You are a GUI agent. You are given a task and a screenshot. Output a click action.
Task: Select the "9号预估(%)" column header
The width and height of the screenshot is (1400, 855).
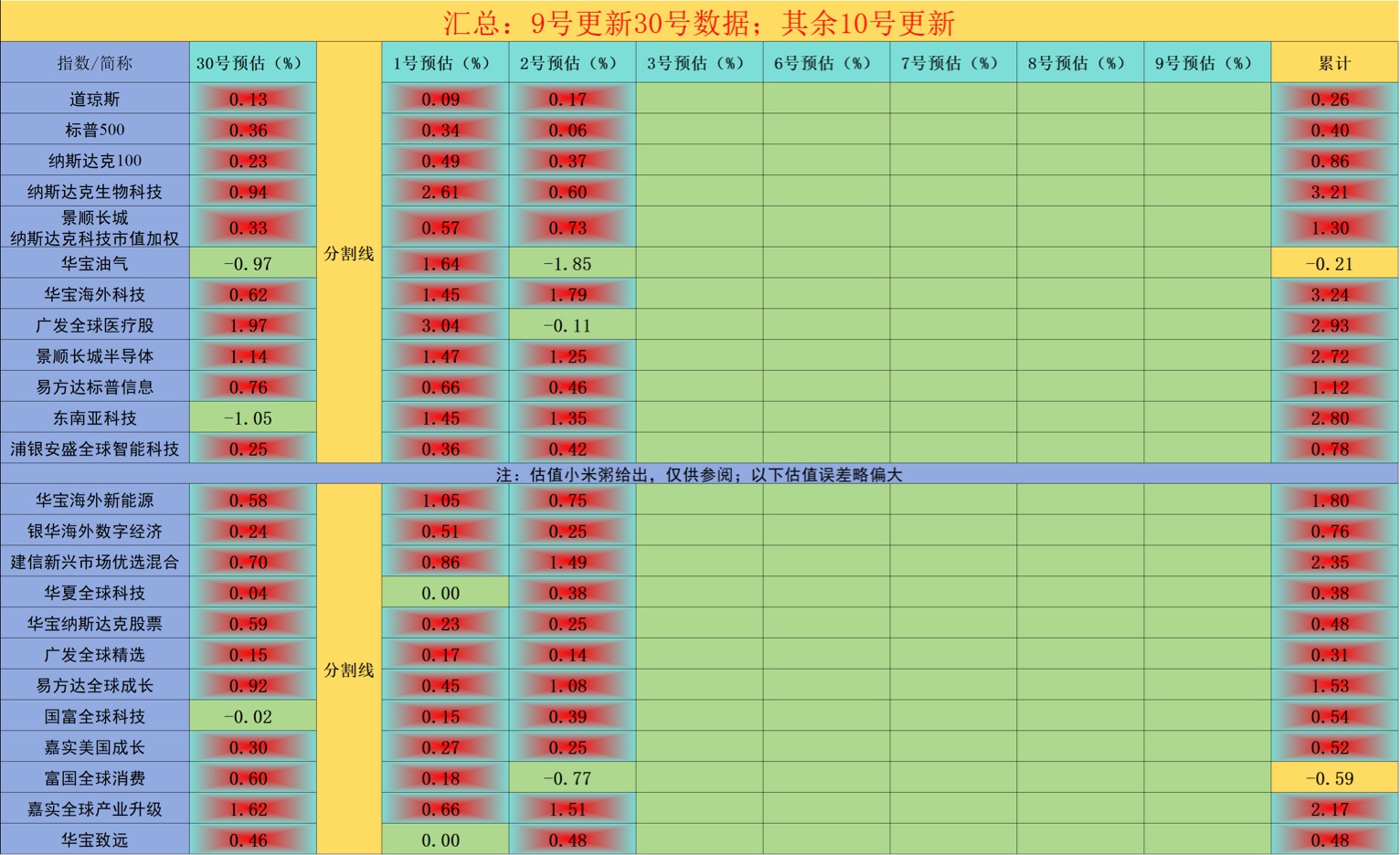(x=1207, y=63)
